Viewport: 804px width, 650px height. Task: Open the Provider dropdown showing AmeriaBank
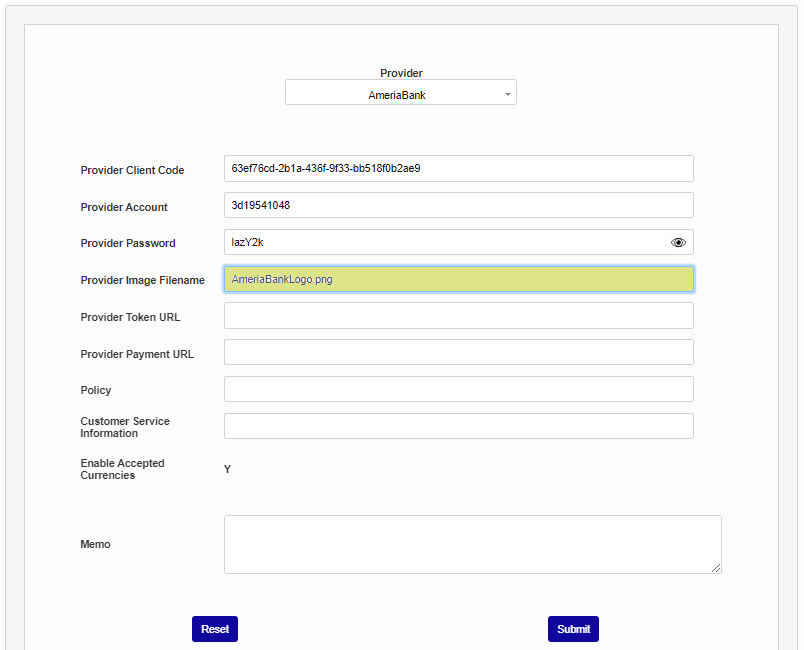400,93
